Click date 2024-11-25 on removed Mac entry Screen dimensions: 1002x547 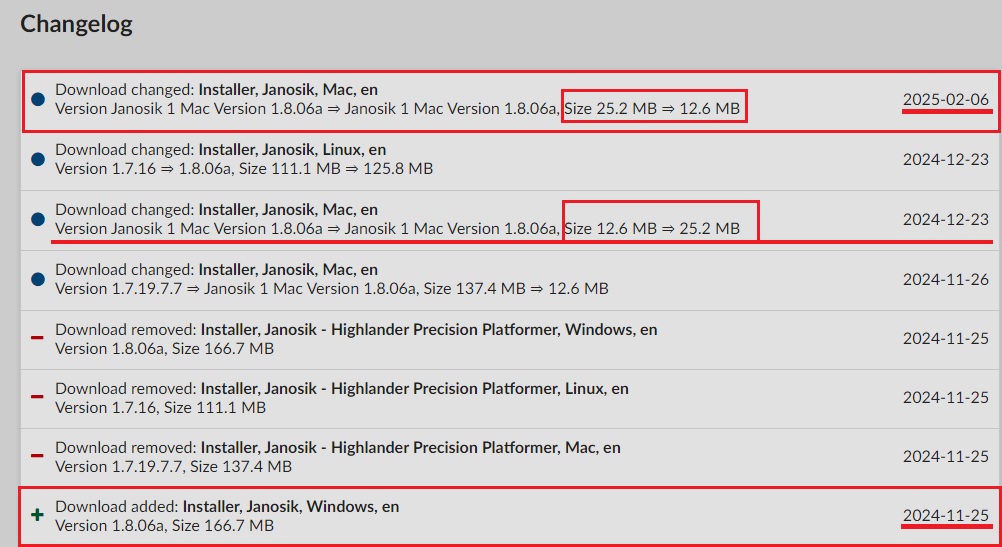[946, 456]
